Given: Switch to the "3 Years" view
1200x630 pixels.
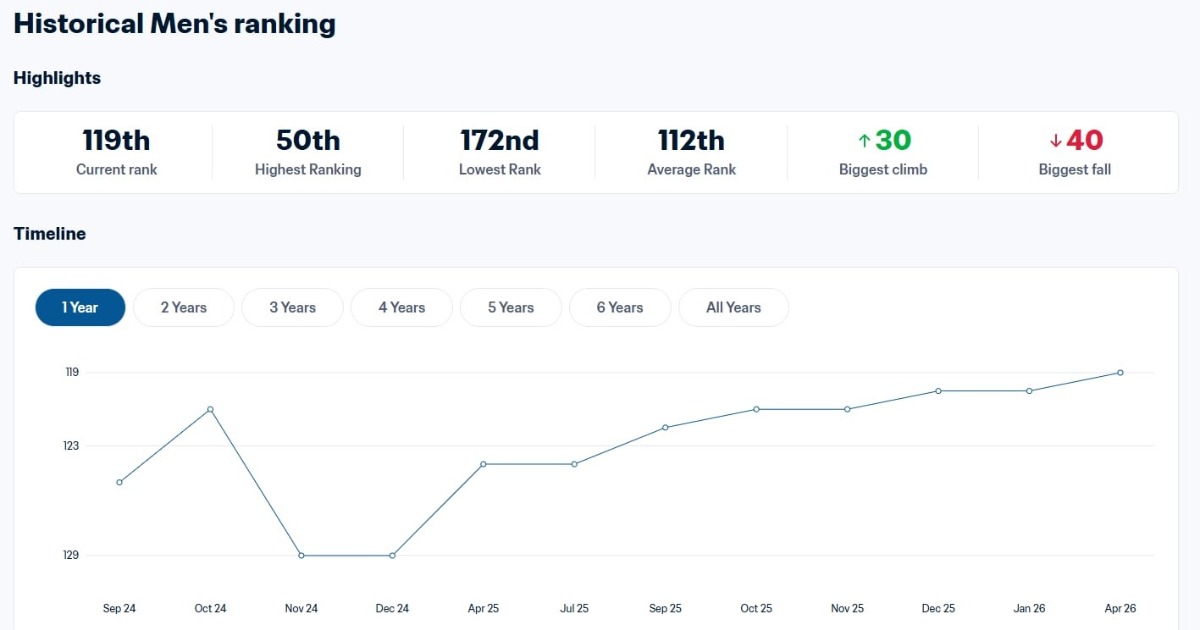Looking at the screenshot, I should coord(292,307).
